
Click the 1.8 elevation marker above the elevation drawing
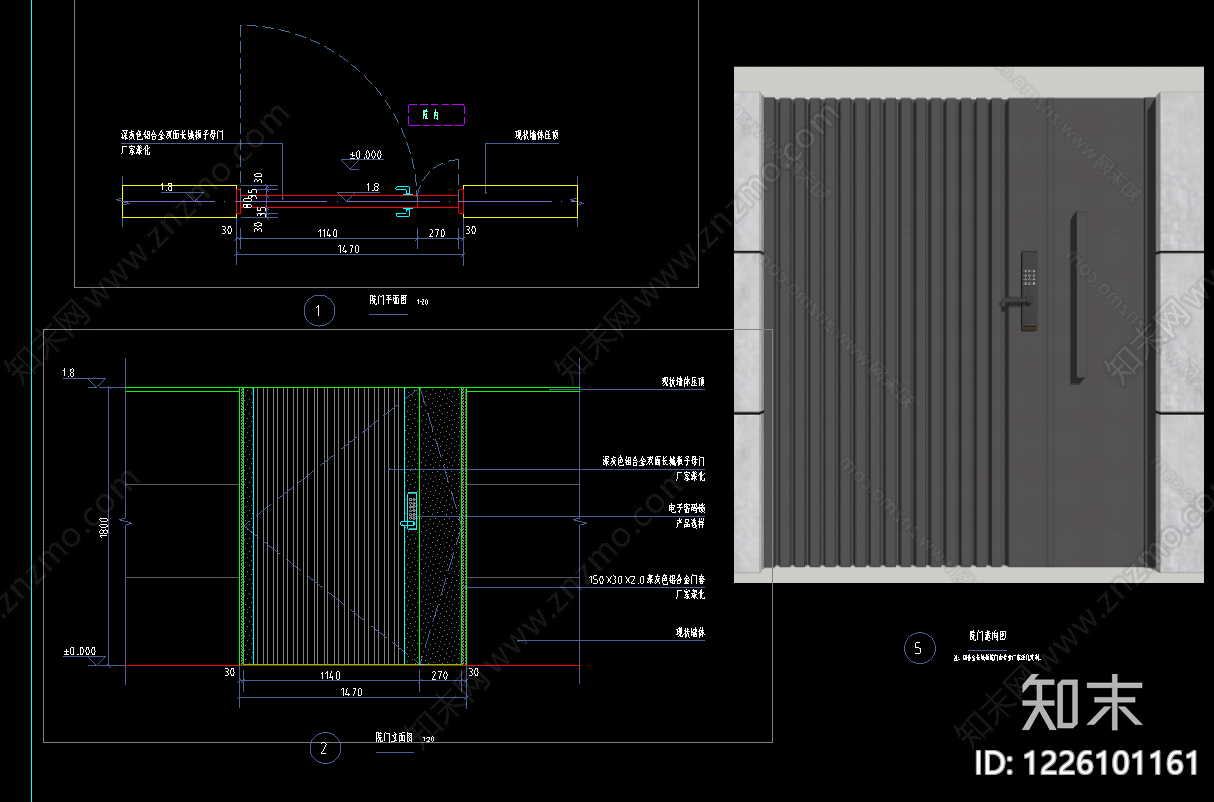tap(69, 373)
